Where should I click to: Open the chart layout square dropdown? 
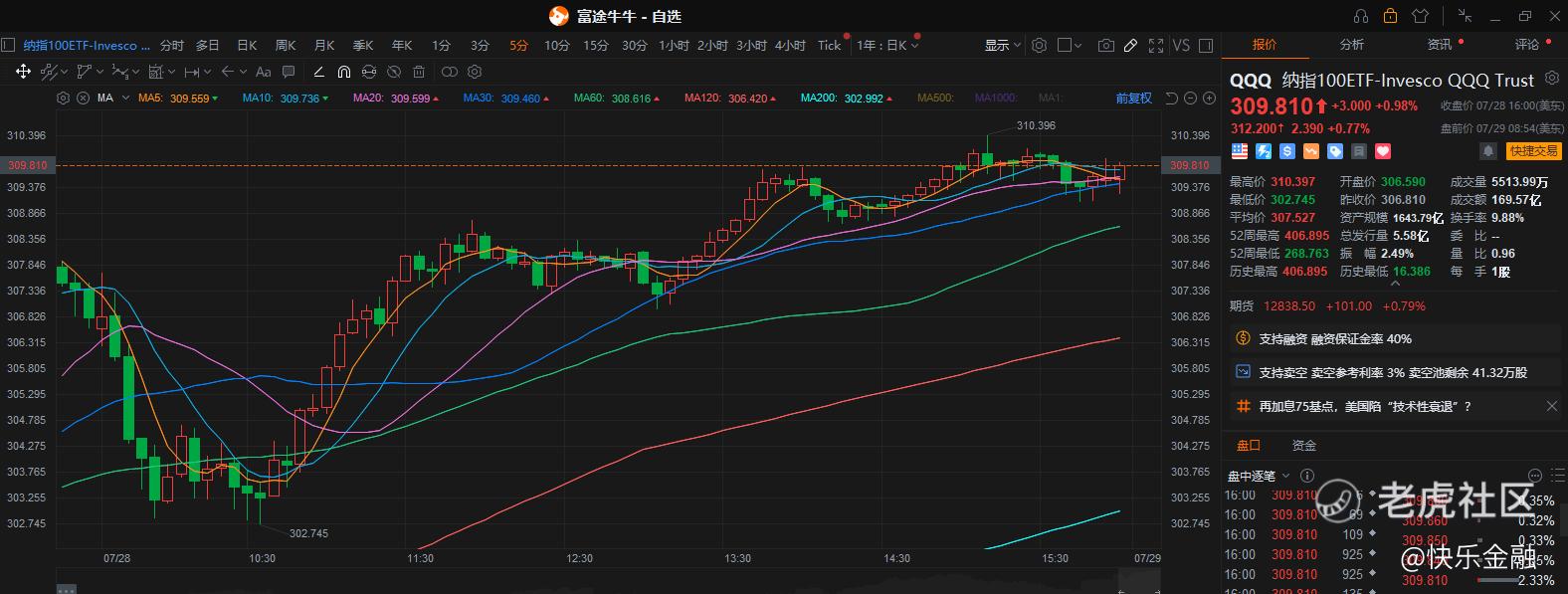[x=1070, y=45]
